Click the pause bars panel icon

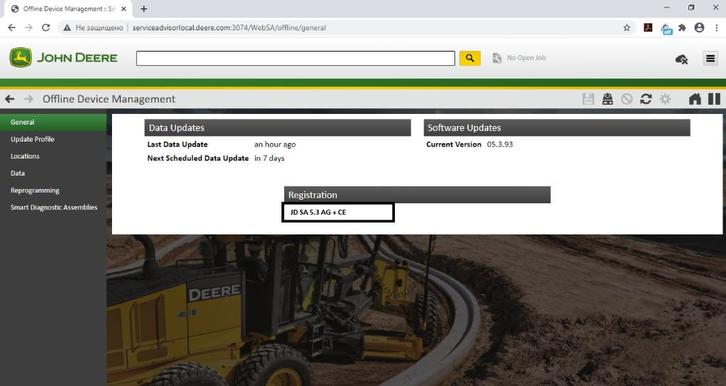(714, 99)
